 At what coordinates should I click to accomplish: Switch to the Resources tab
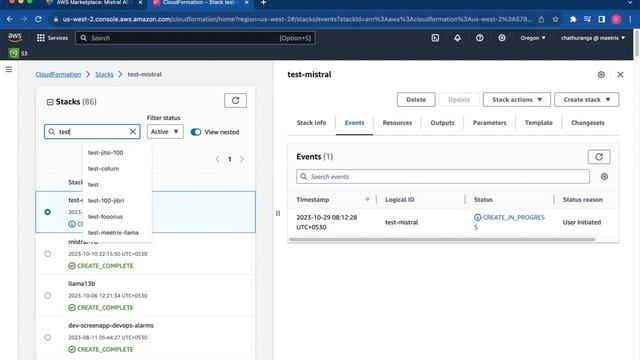(397, 122)
